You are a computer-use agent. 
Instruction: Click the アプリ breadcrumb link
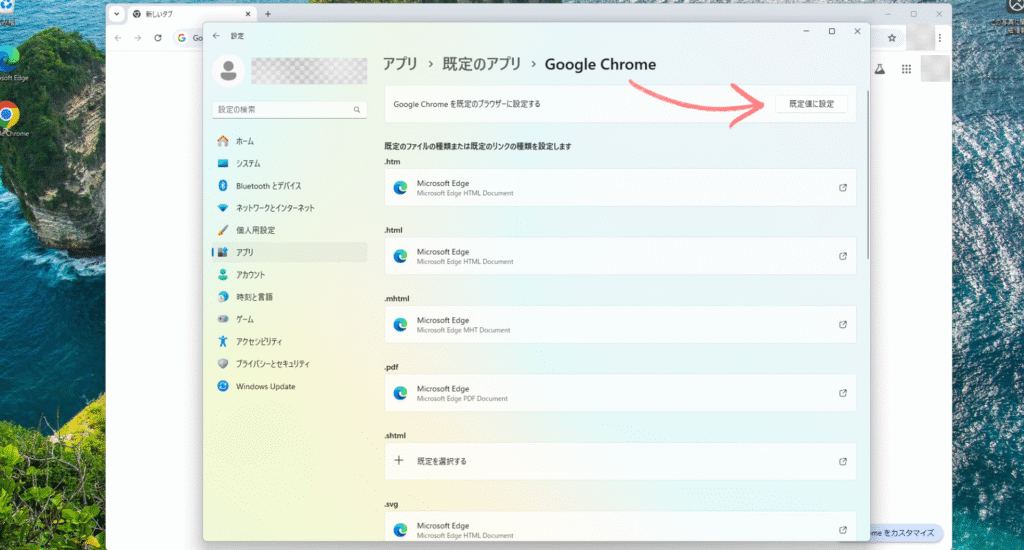click(x=400, y=64)
